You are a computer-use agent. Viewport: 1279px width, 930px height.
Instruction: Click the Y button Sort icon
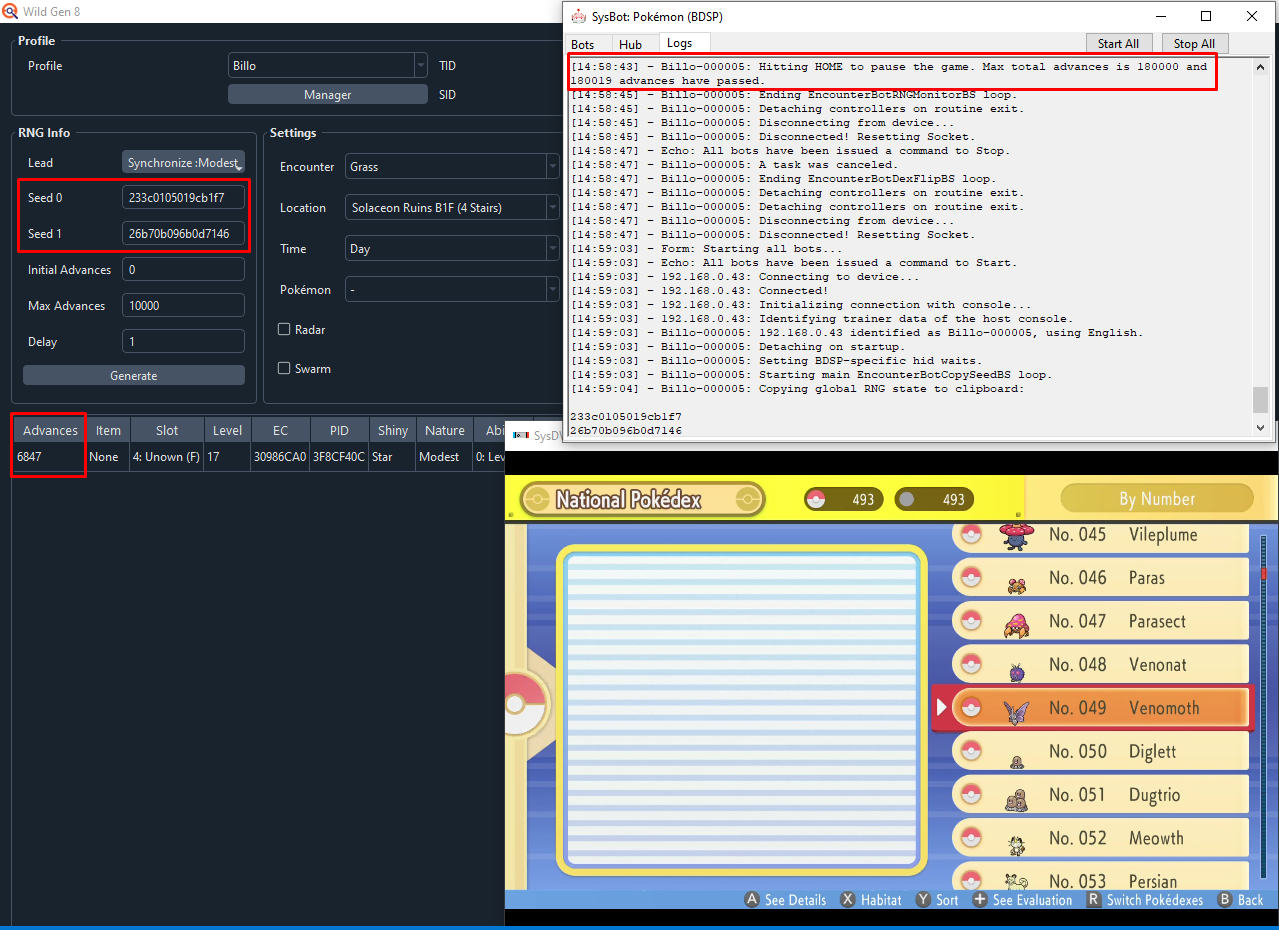click(x=923, y=900)
